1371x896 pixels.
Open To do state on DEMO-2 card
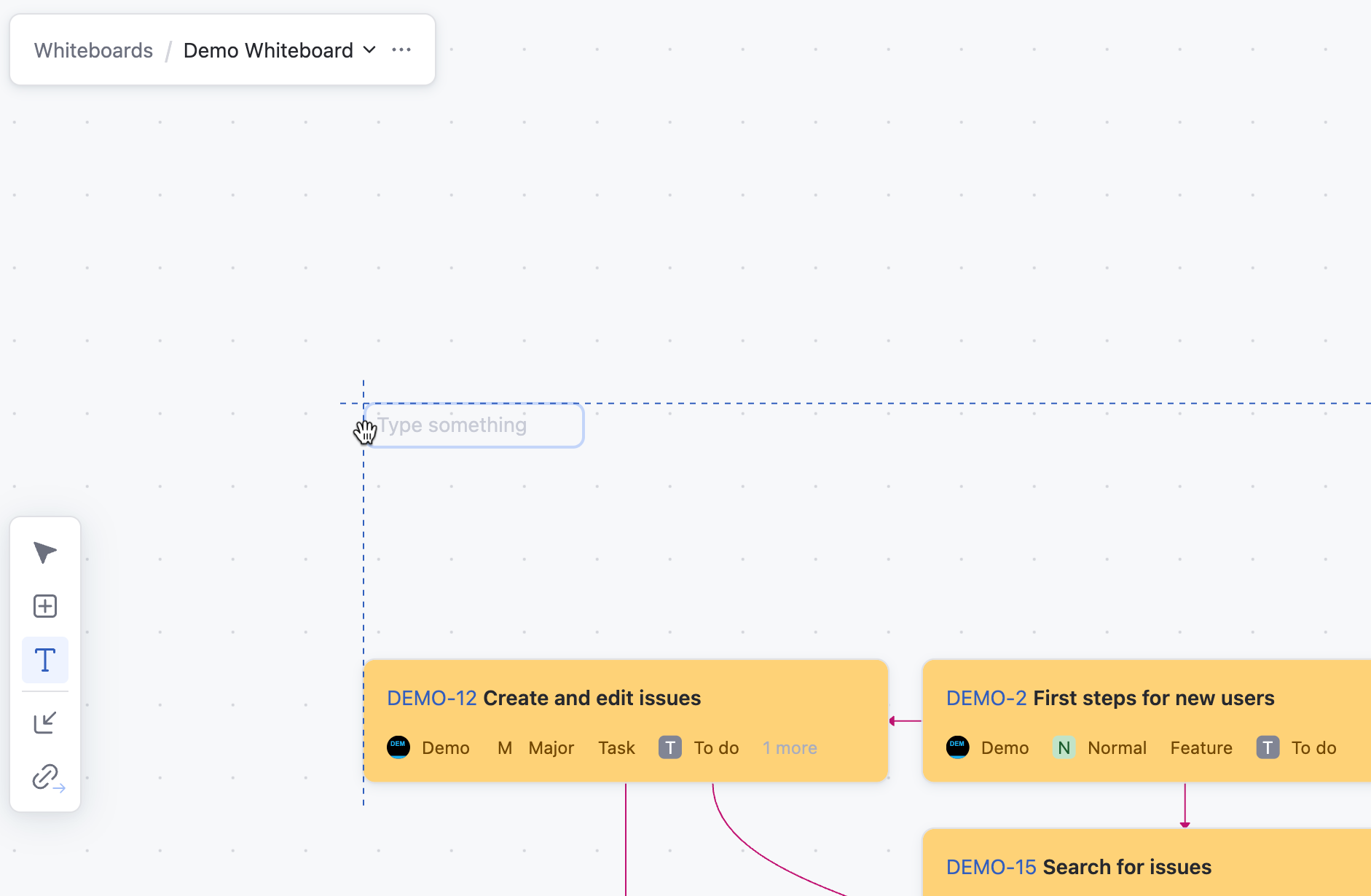[1313, 748]
